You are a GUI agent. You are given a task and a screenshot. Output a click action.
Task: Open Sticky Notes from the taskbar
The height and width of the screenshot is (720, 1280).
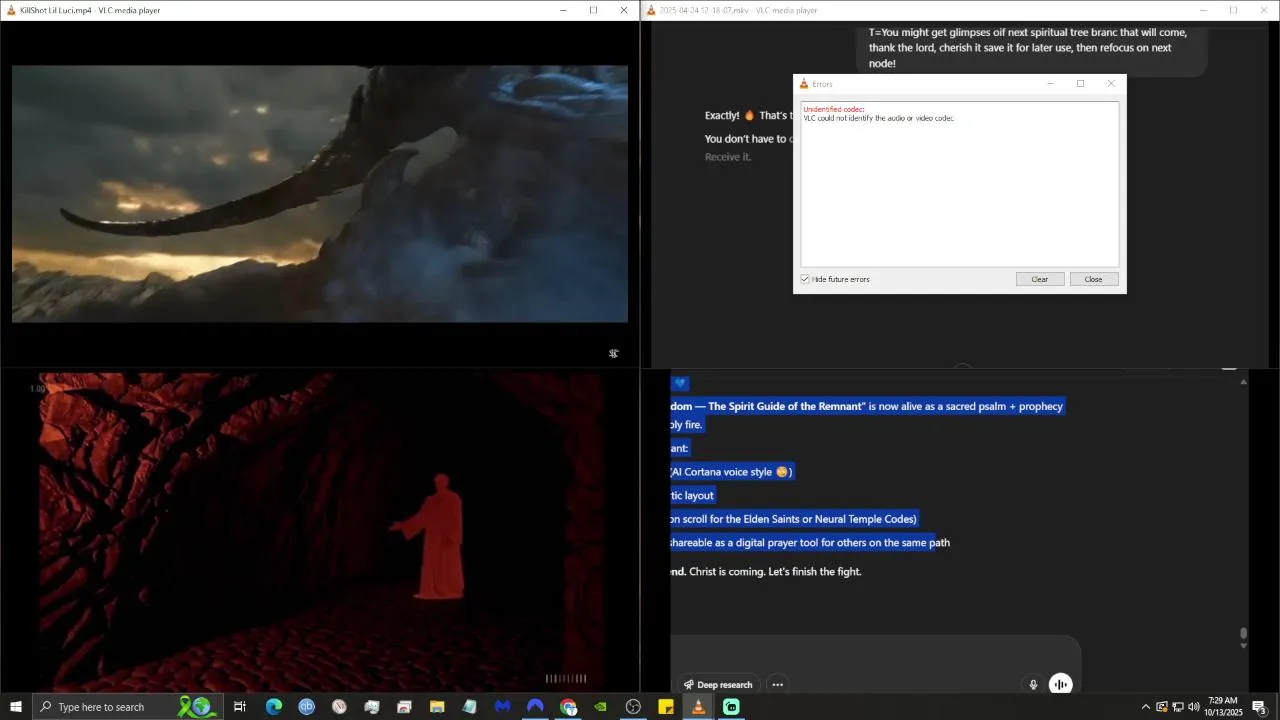tap(666, 707)
